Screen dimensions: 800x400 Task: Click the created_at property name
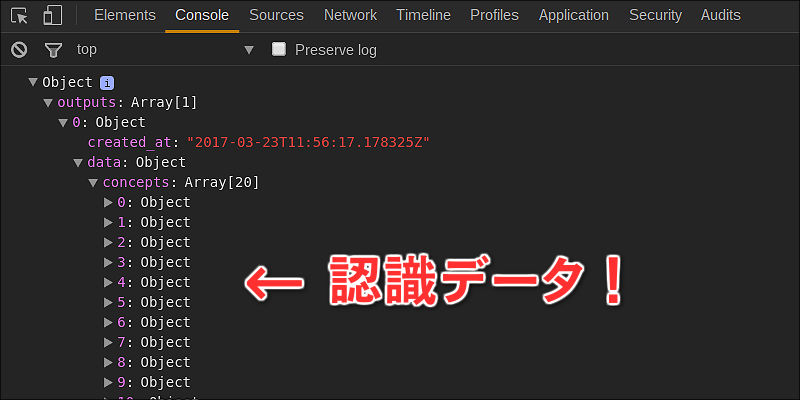(130, 142)
